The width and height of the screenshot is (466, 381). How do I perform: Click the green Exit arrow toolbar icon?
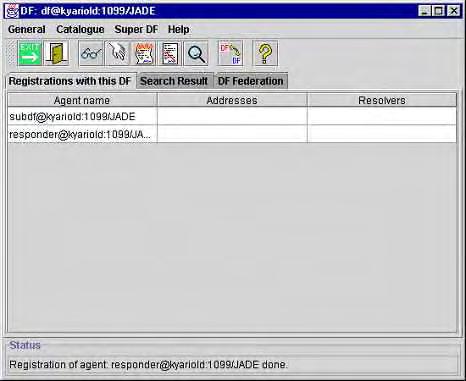30,53
